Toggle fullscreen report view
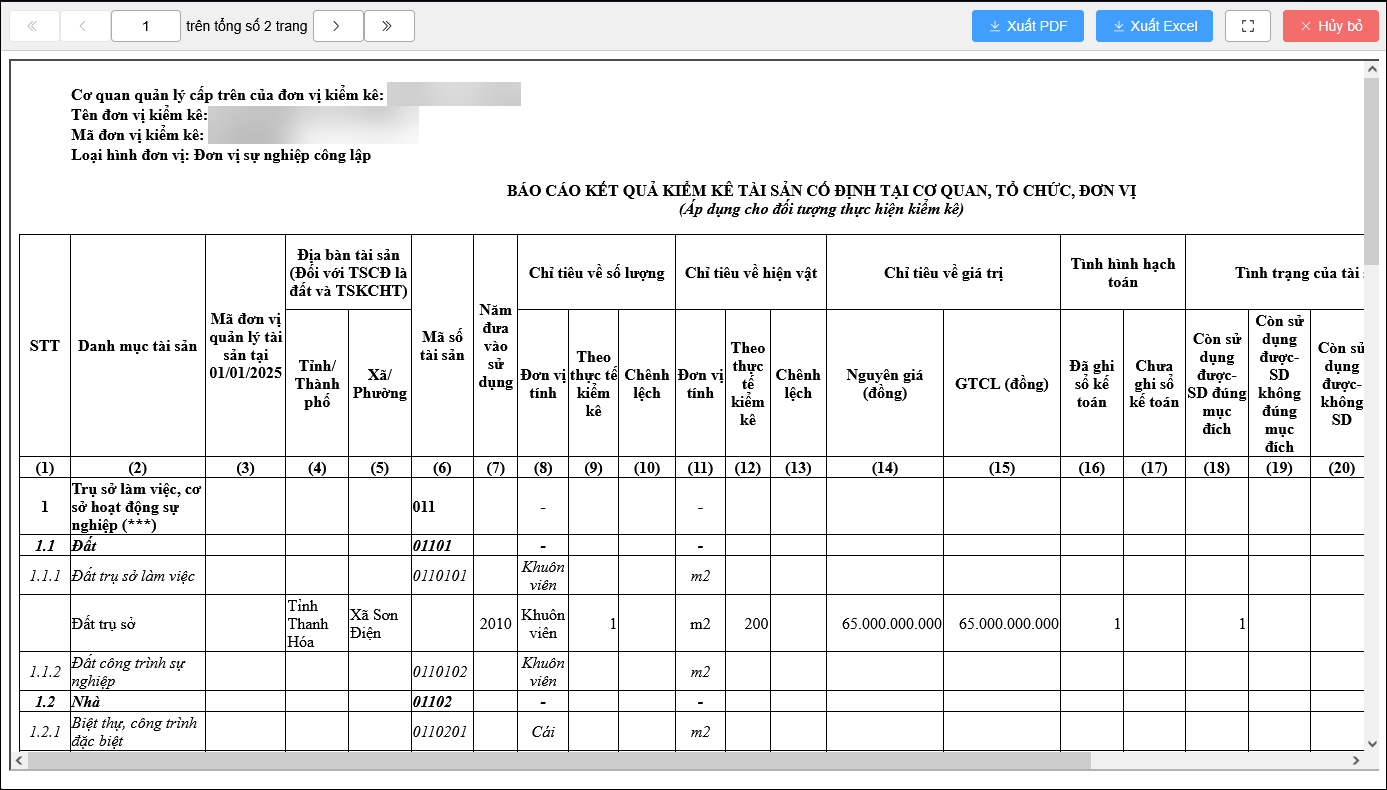Screen dimensions: 1387x790 tap(1247, 26)
